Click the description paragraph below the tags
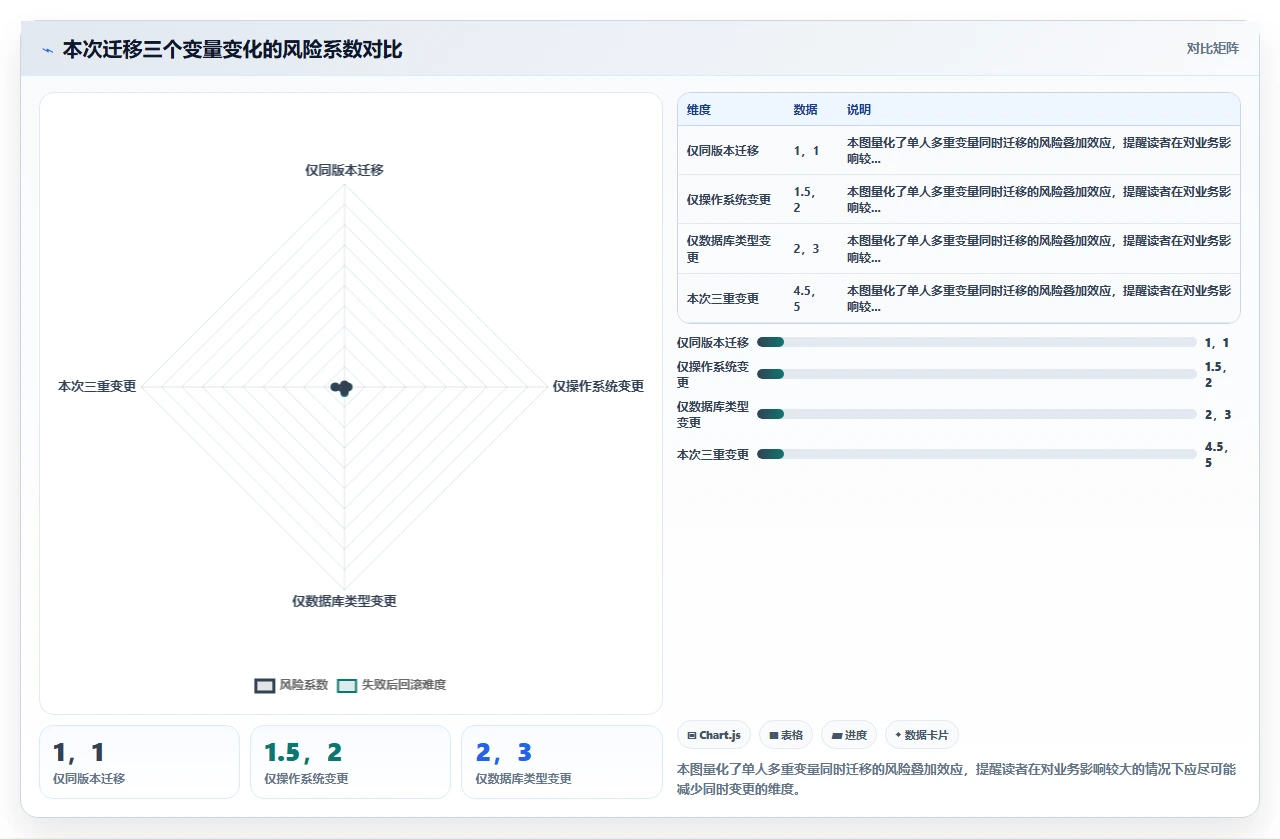This screenshot has width=1280, height=839. click(x=957, y=779)
